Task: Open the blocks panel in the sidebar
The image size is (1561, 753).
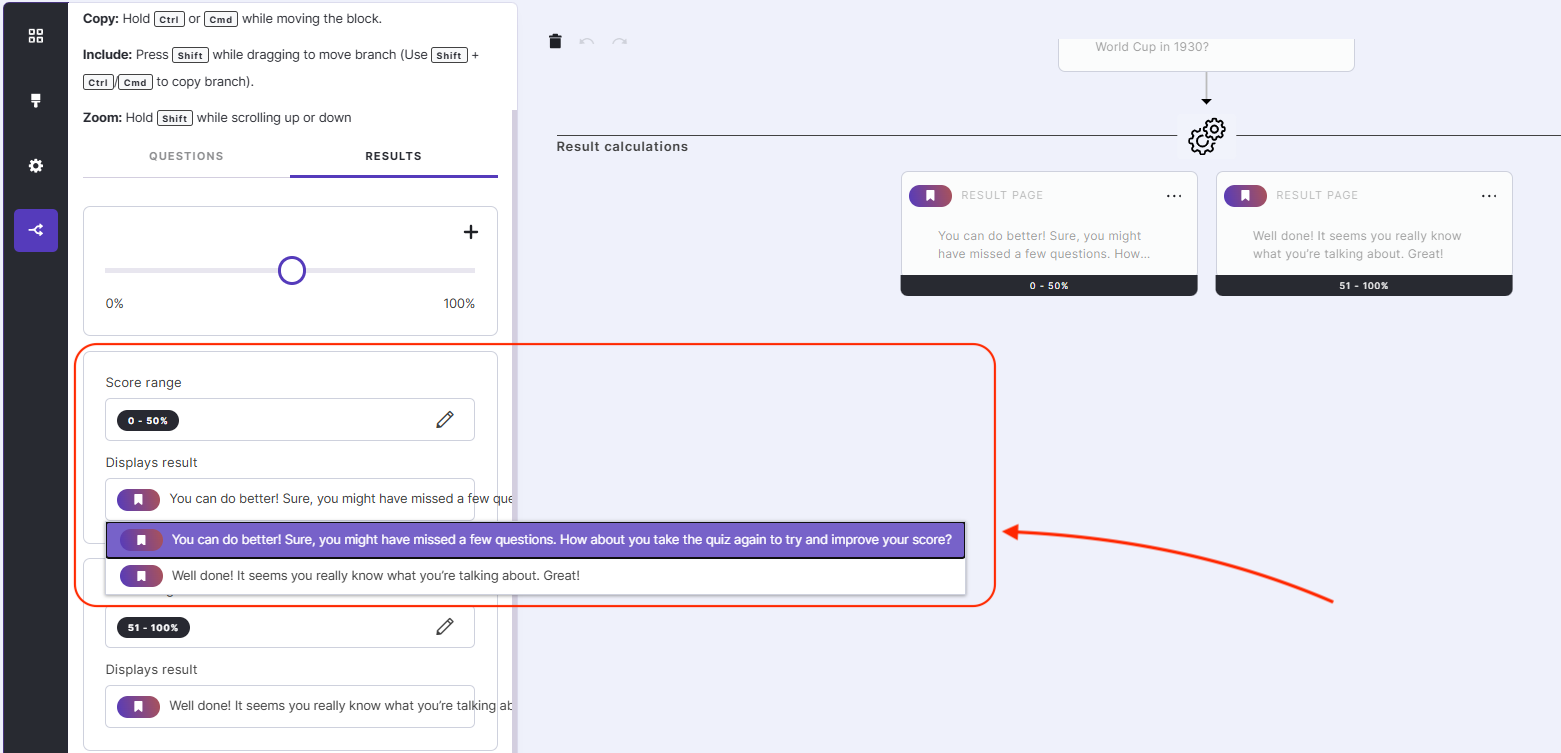Action: coord(35,35)
